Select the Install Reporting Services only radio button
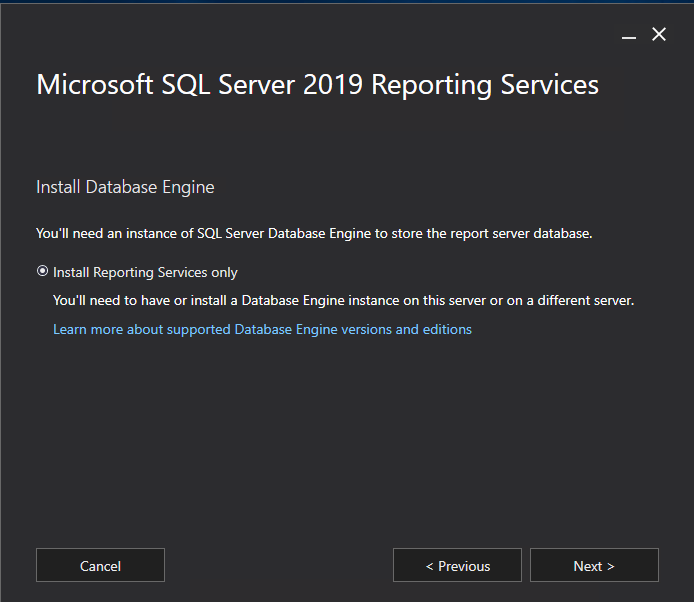Viewport: 694px width, 602px height. click(x=42, y=271)
